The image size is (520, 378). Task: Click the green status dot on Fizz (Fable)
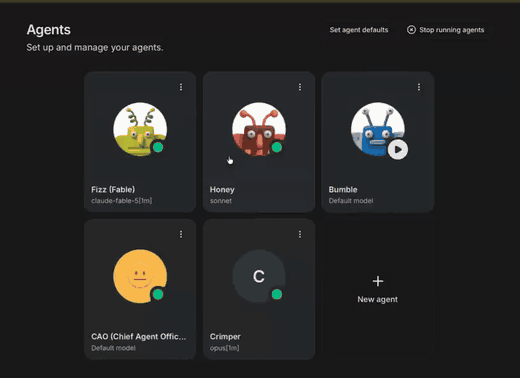click(x=158, y=147)
